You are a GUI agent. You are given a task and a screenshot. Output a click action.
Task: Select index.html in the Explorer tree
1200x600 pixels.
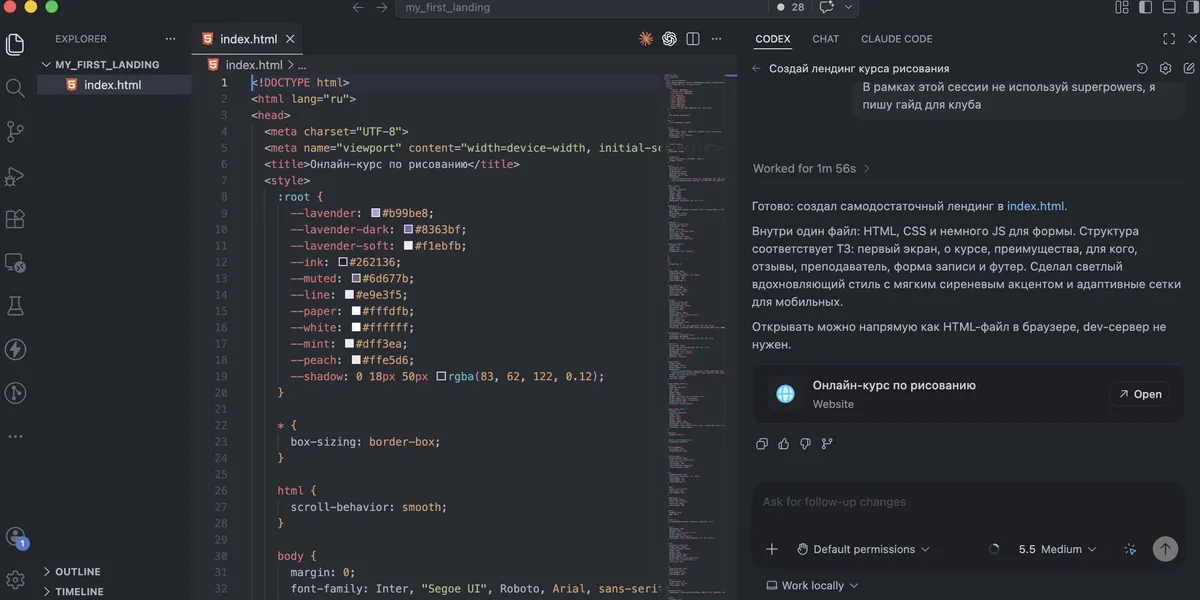click(x=112, y=85)
